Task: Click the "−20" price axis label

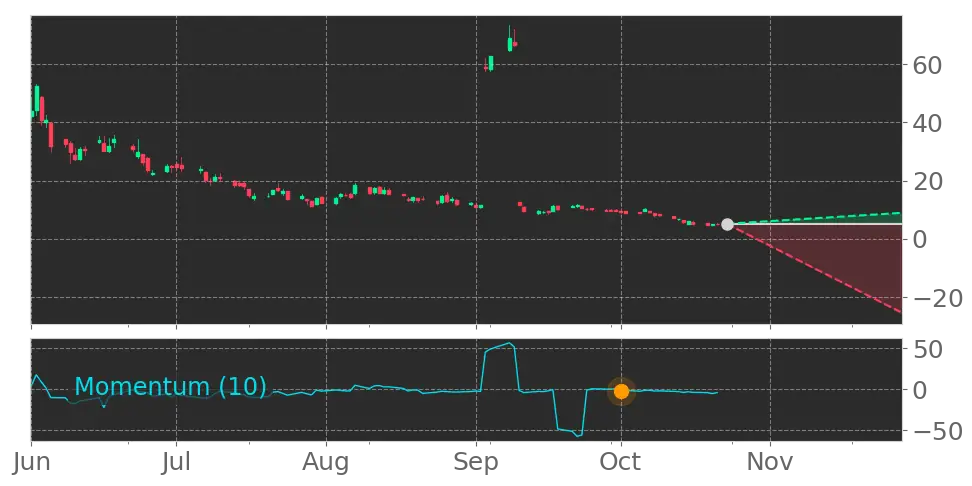Action: point(937,298)
